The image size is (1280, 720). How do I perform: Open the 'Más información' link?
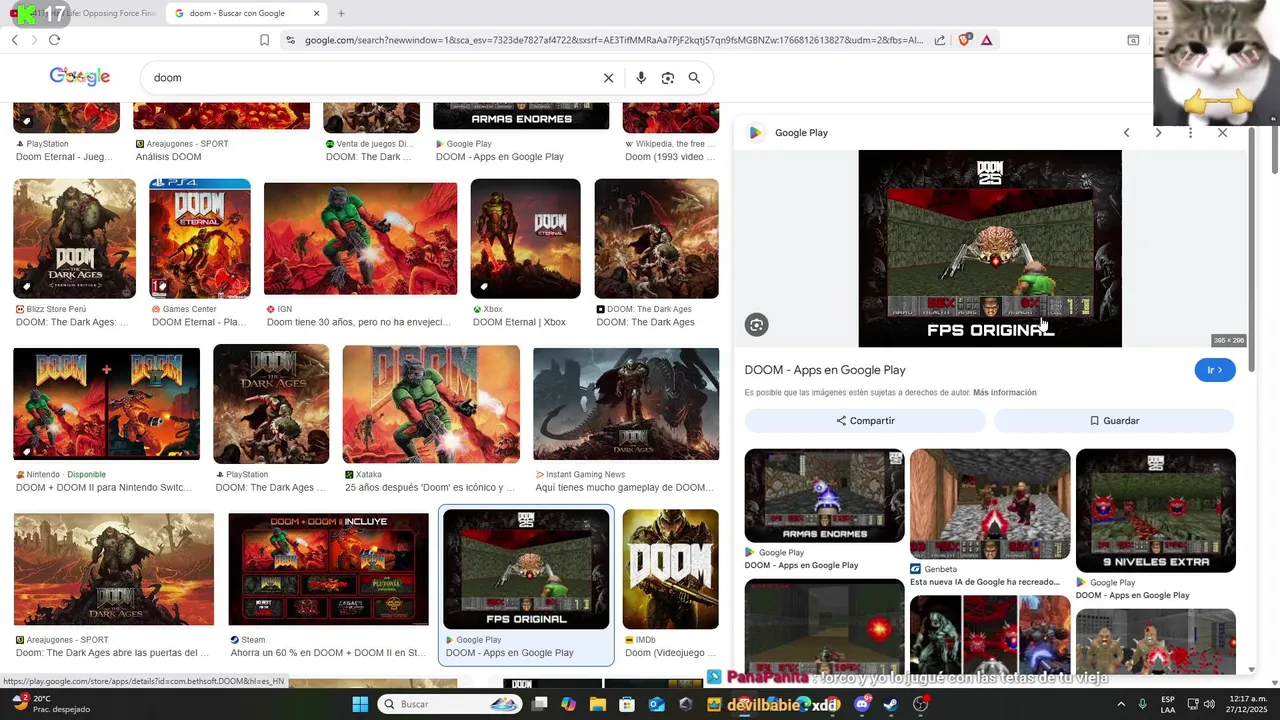tap(1004, 393)
